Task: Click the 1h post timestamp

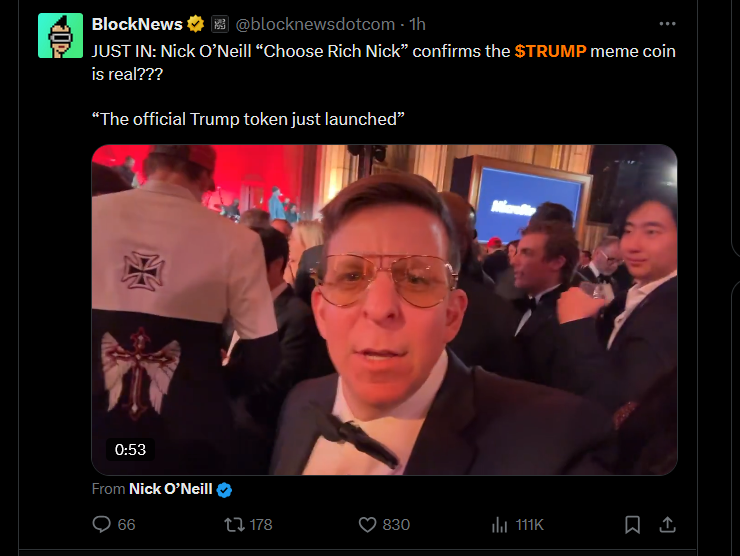Action: coord(417,24)
